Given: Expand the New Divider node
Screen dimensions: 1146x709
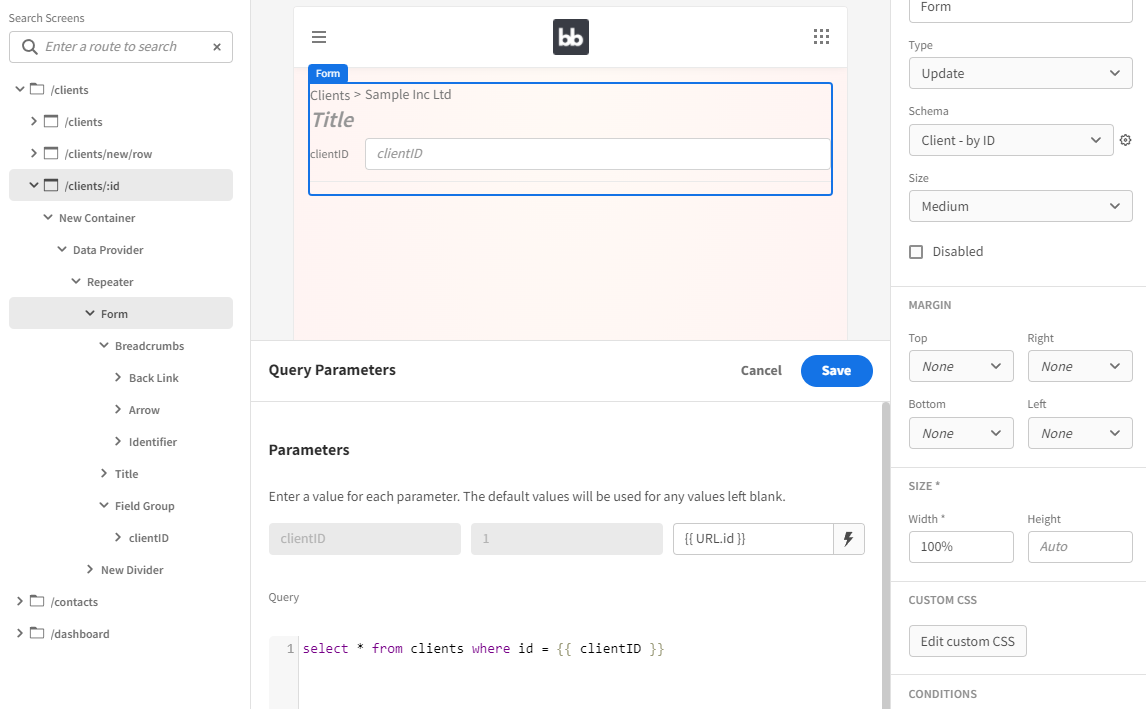Looking at the screenshot, I should pos(90,569).
